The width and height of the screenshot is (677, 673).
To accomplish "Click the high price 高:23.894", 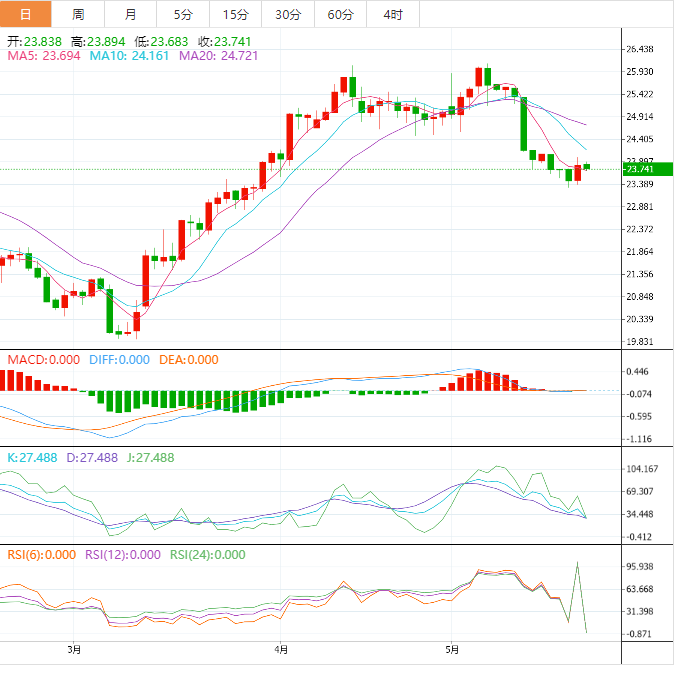I will [98, 42].
